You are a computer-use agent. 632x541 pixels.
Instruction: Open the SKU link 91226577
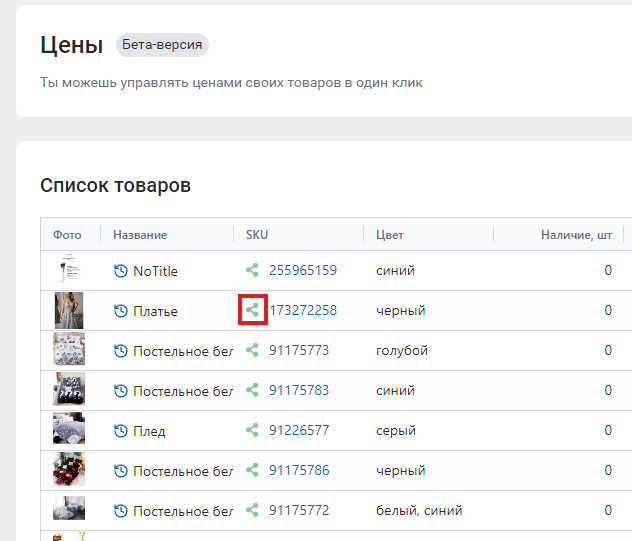[x=299, y=430]
